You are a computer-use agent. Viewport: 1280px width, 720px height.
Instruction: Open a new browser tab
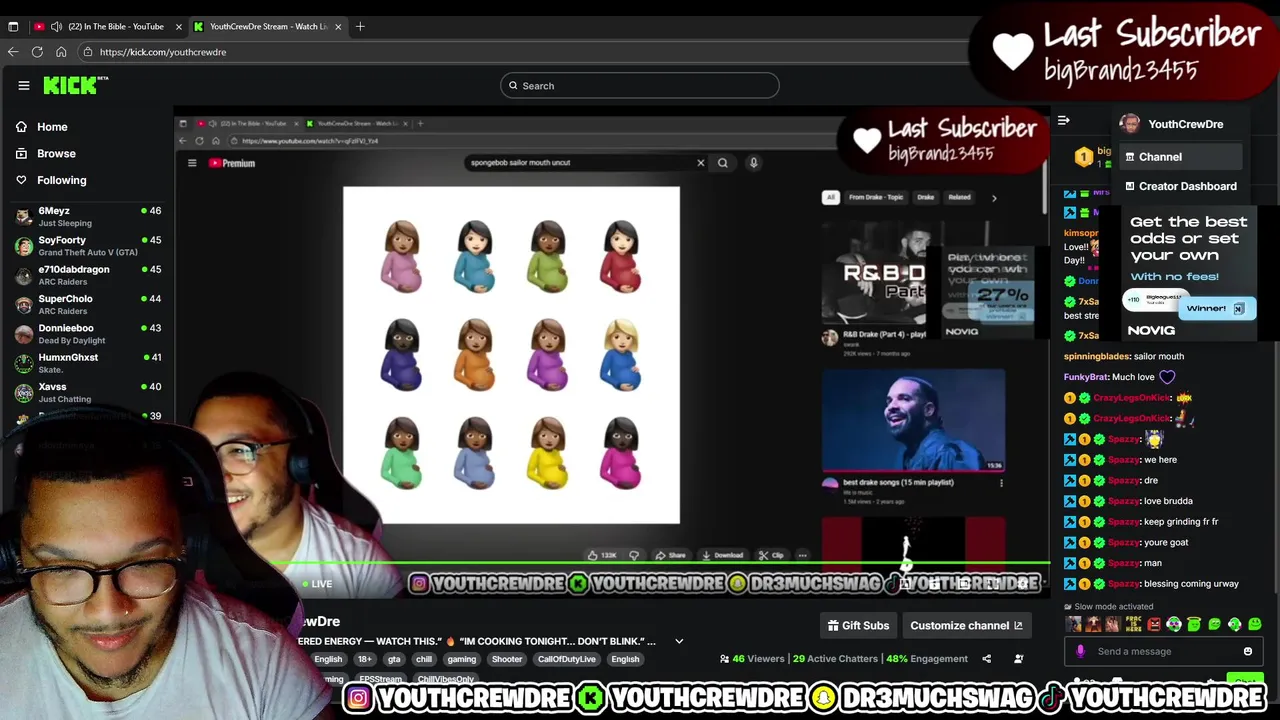(360, 26)
